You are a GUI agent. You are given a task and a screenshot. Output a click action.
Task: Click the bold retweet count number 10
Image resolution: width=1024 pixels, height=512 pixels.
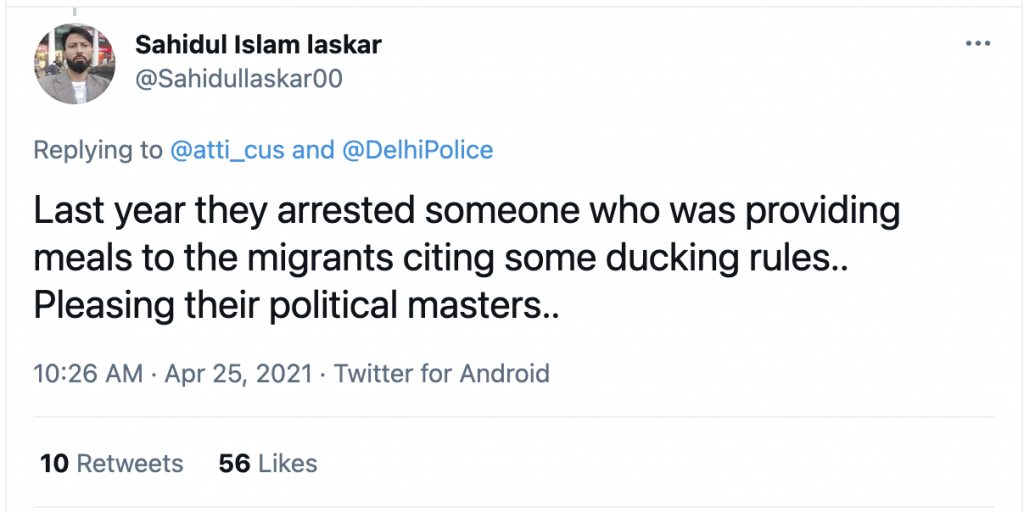[54, 464]
